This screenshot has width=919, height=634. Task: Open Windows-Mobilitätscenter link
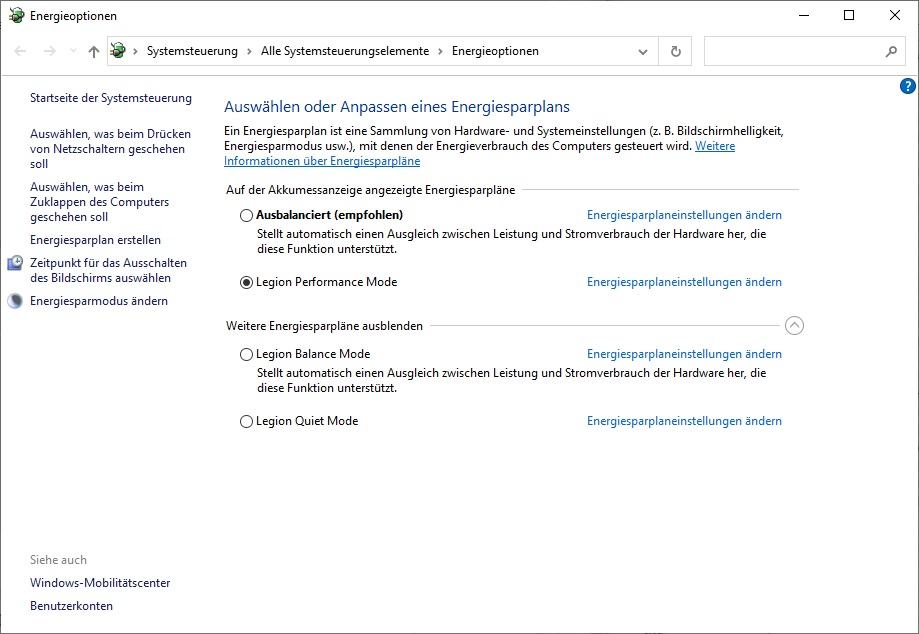tap(100, 582)
